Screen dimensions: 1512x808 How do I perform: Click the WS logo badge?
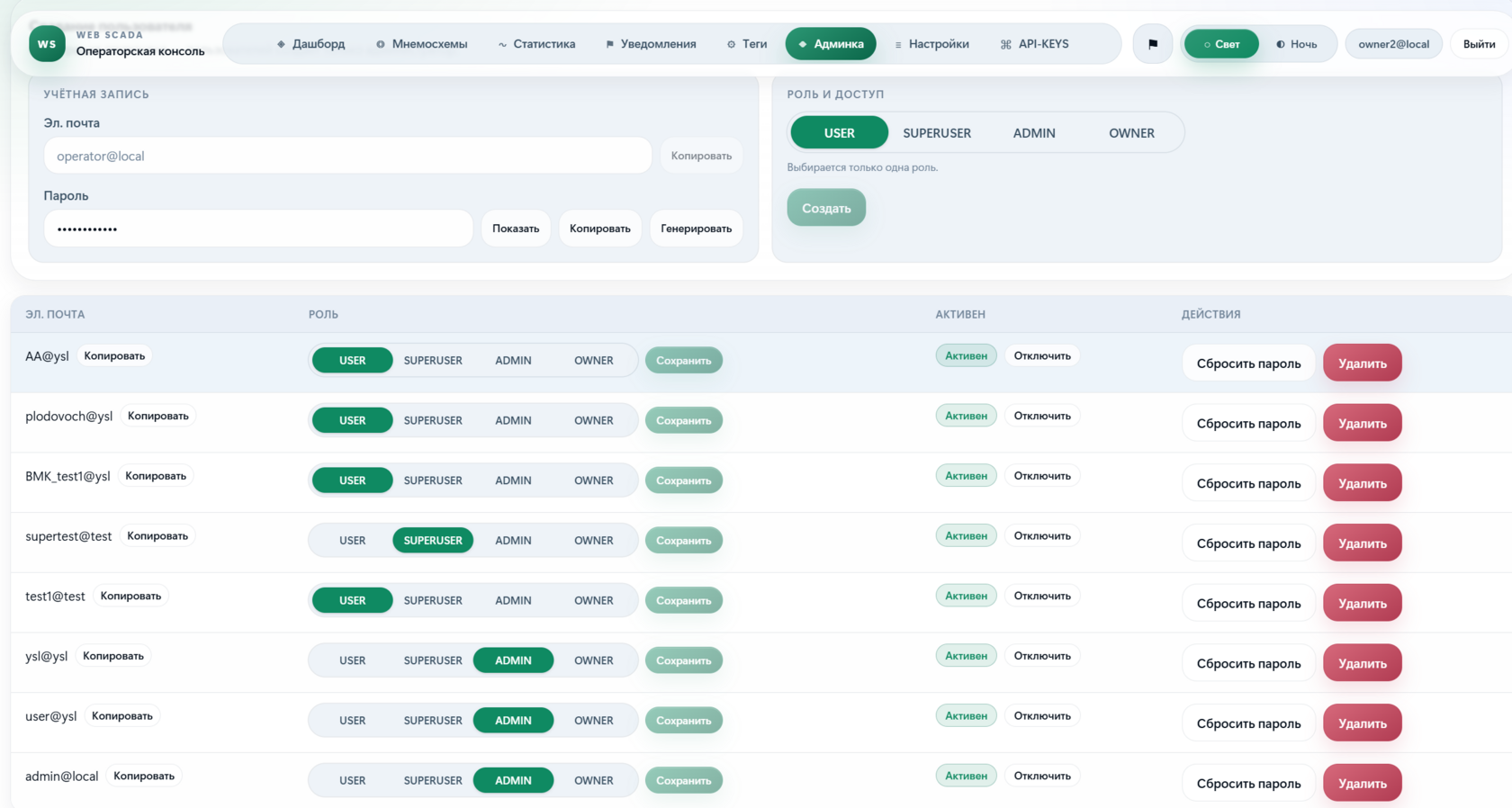coord(47,43)
